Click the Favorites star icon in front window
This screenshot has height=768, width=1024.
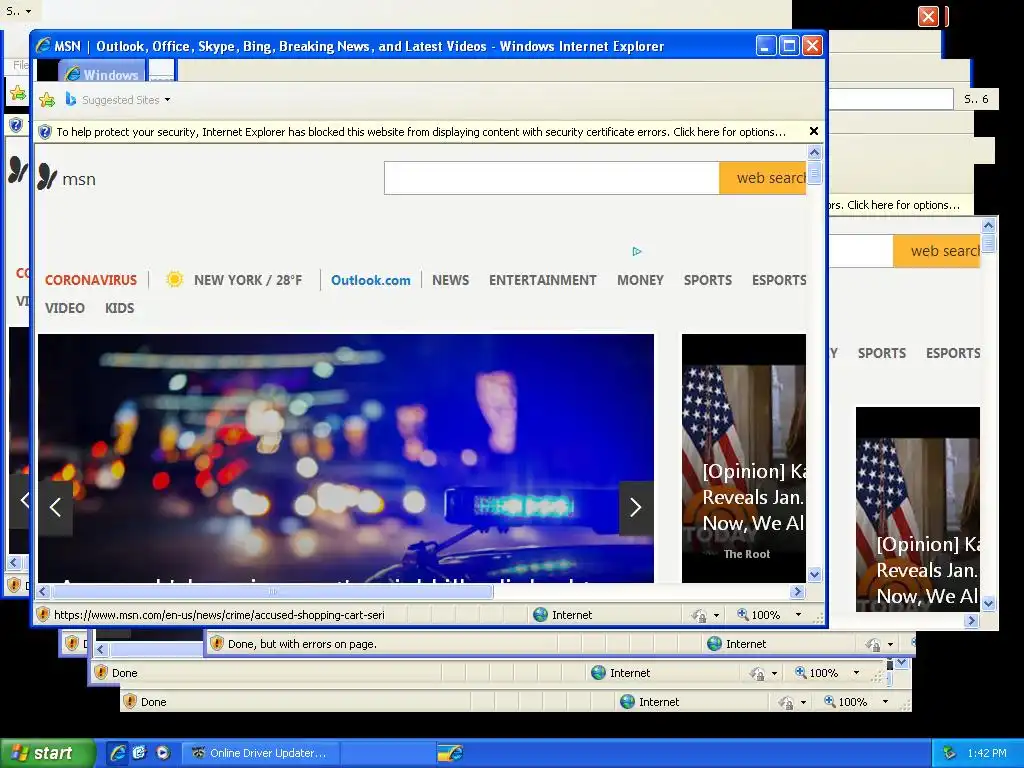click(47, 100)
